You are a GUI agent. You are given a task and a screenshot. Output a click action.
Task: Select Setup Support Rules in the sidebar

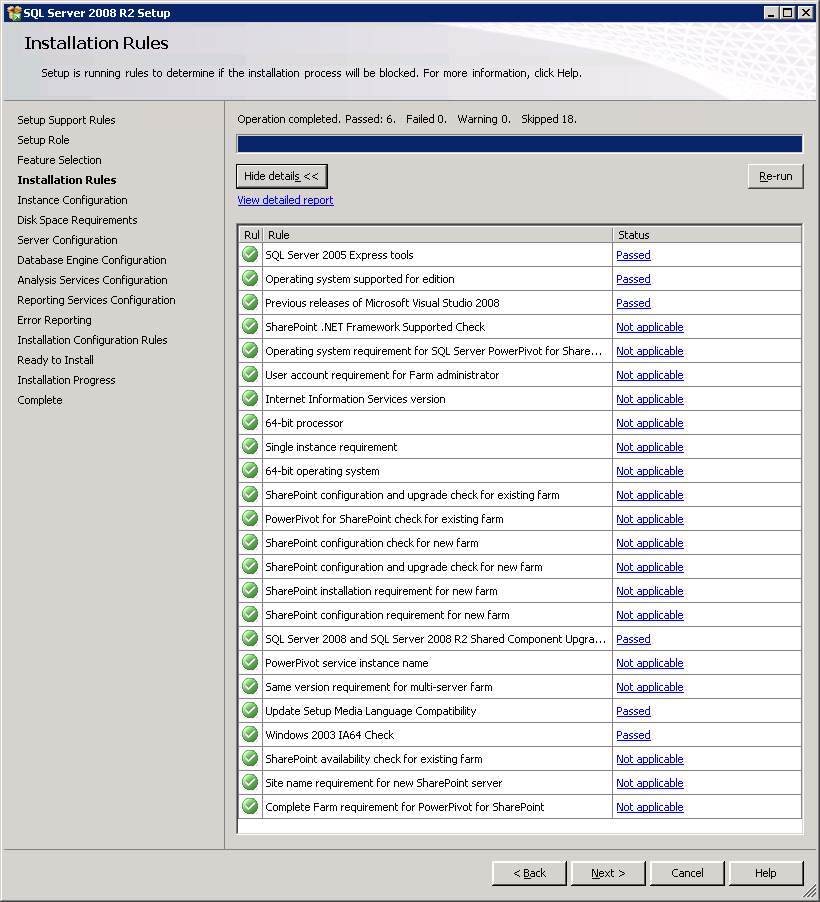coord(66,120)
